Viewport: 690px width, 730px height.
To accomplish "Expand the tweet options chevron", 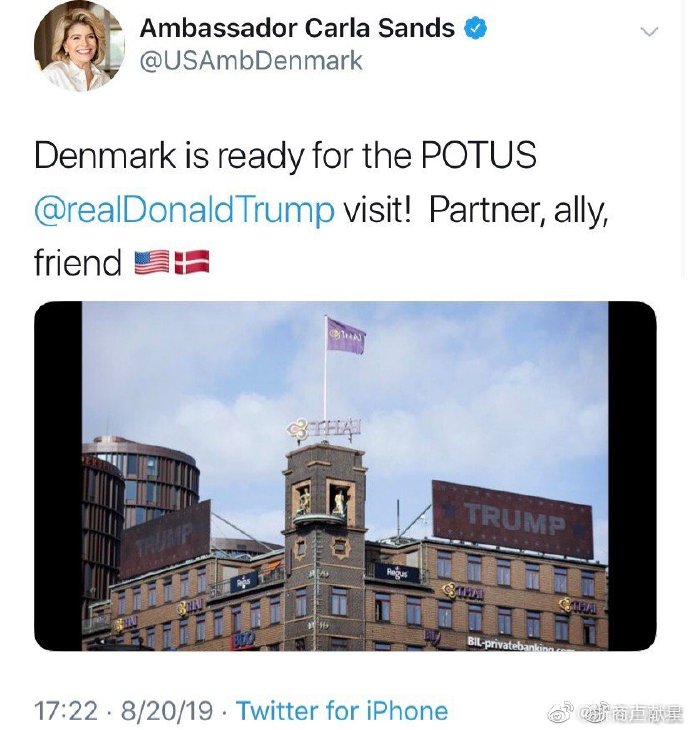I will tap(649, 32).
